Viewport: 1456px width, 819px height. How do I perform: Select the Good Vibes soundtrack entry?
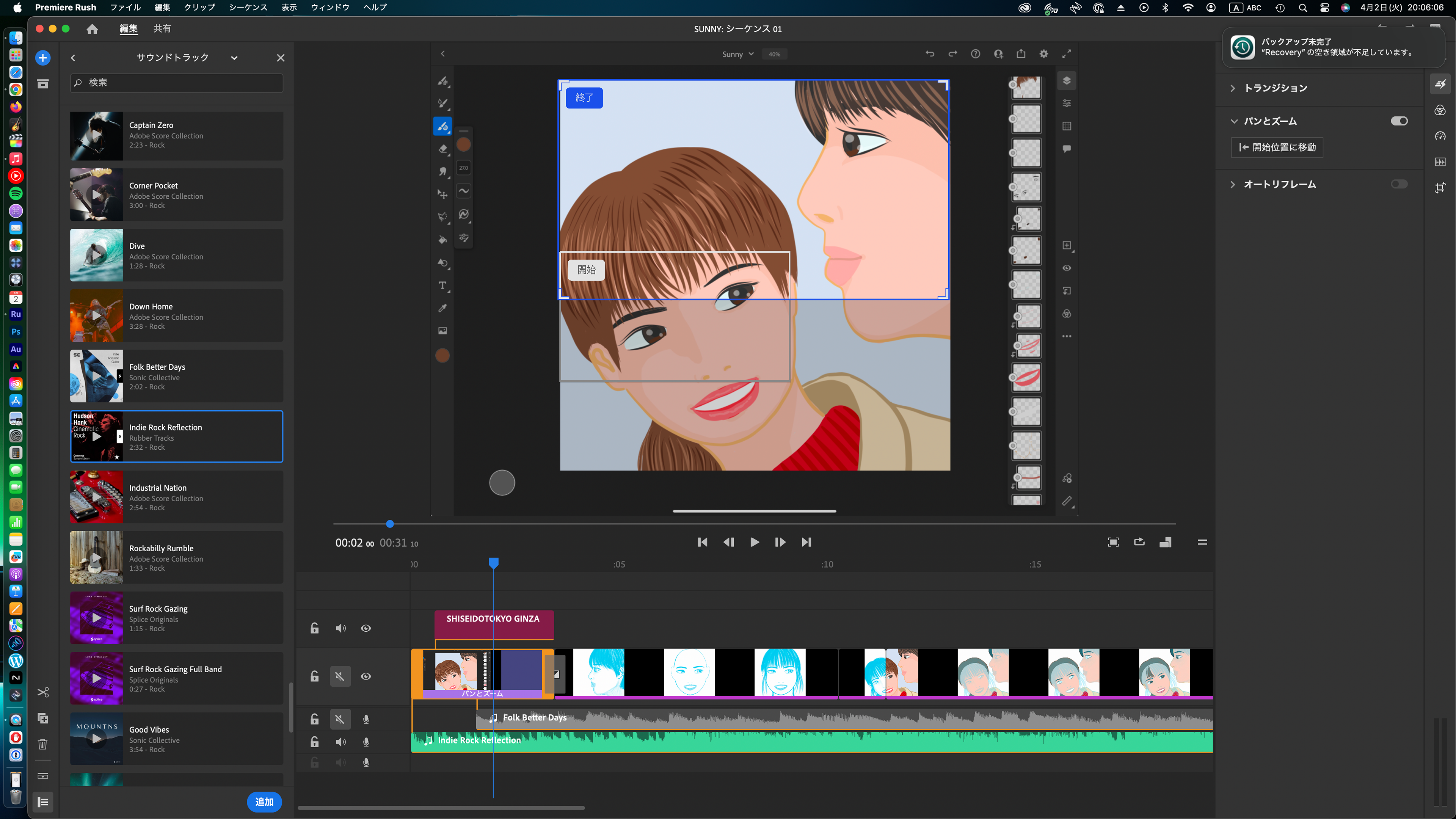pos(176,739)
